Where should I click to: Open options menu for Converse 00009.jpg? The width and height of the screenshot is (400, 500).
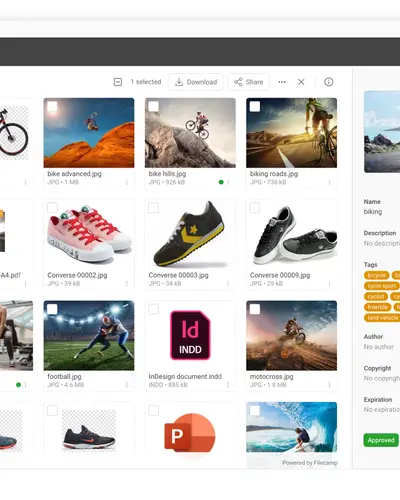click(329, 284)
